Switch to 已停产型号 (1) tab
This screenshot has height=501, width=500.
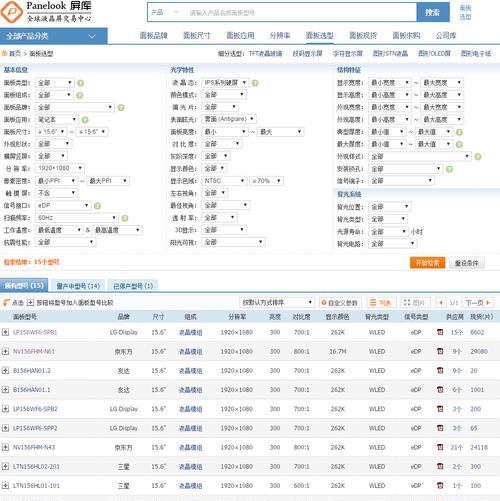[x=133, y=286]
